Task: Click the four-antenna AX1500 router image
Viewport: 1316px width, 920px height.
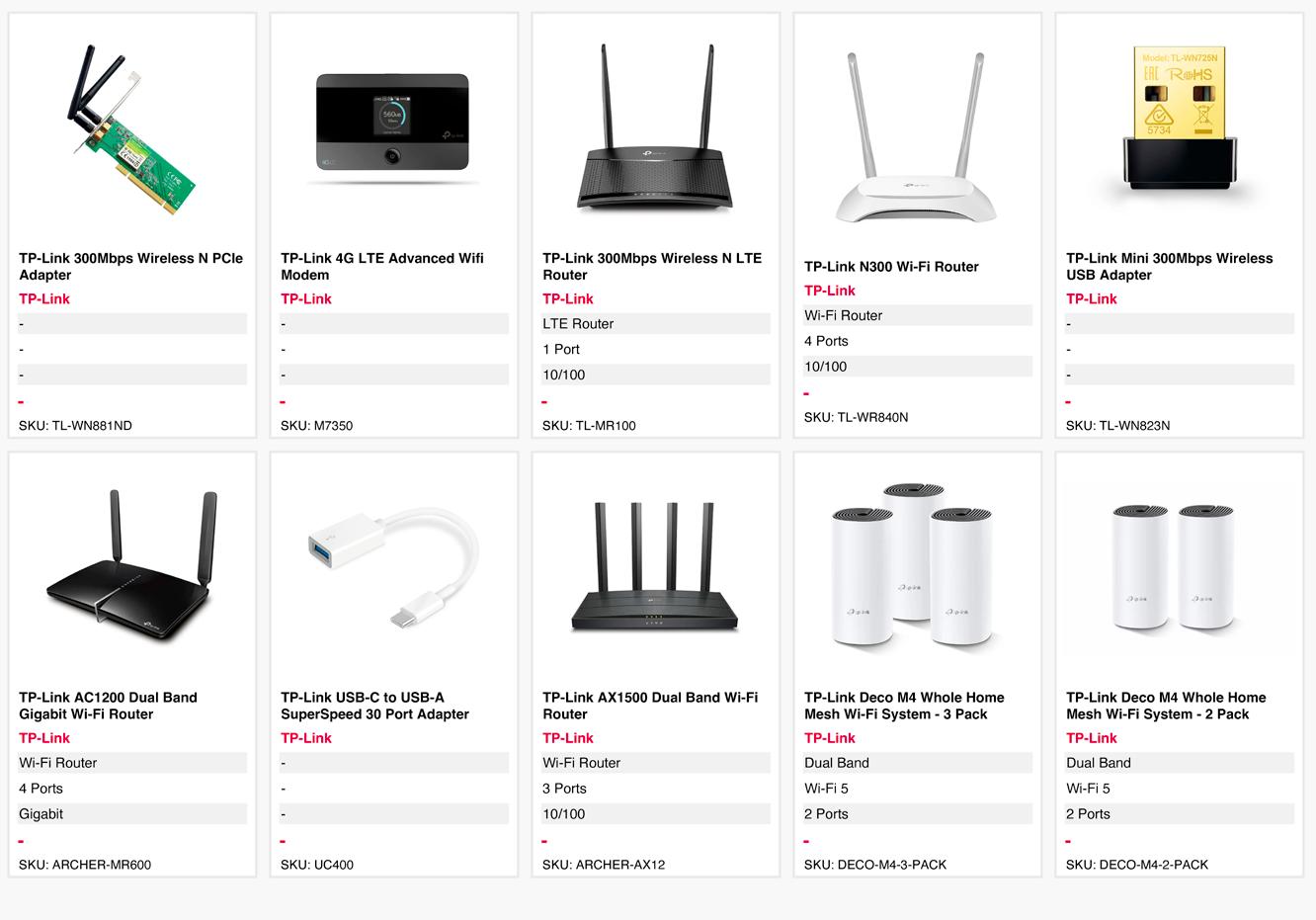Action: 655,567
